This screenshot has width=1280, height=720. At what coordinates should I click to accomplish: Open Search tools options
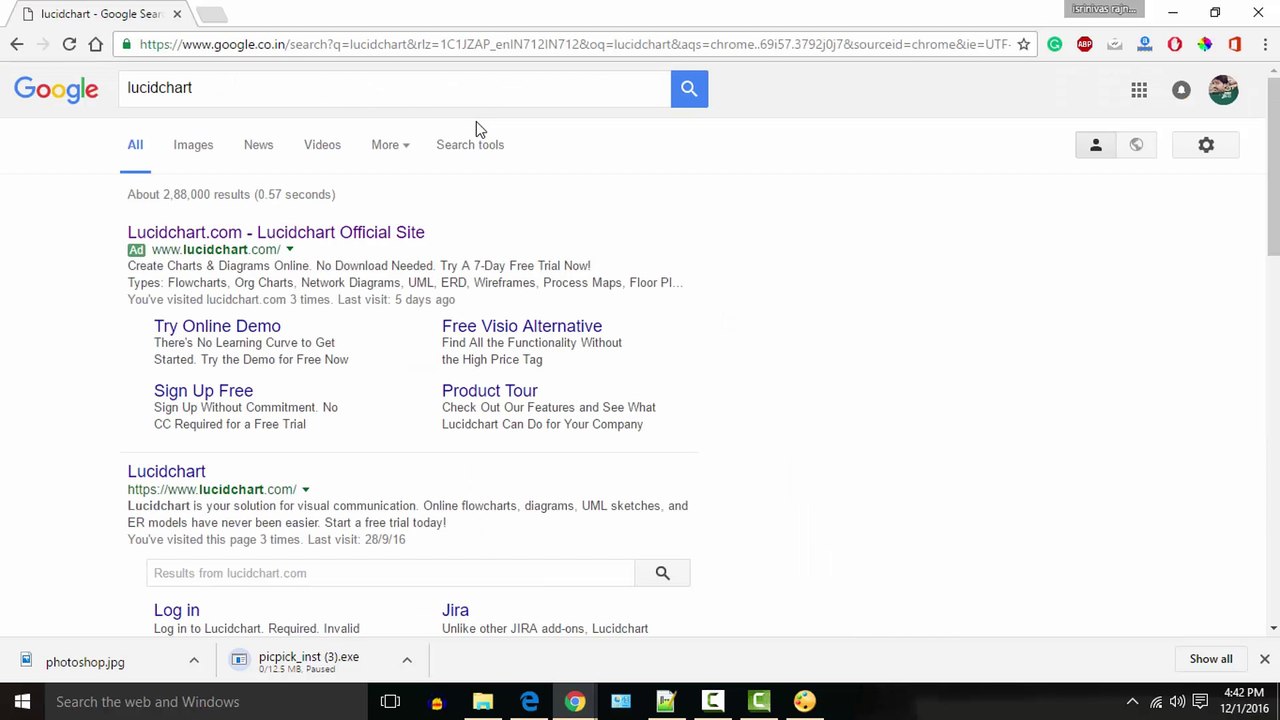click(470, 145)
